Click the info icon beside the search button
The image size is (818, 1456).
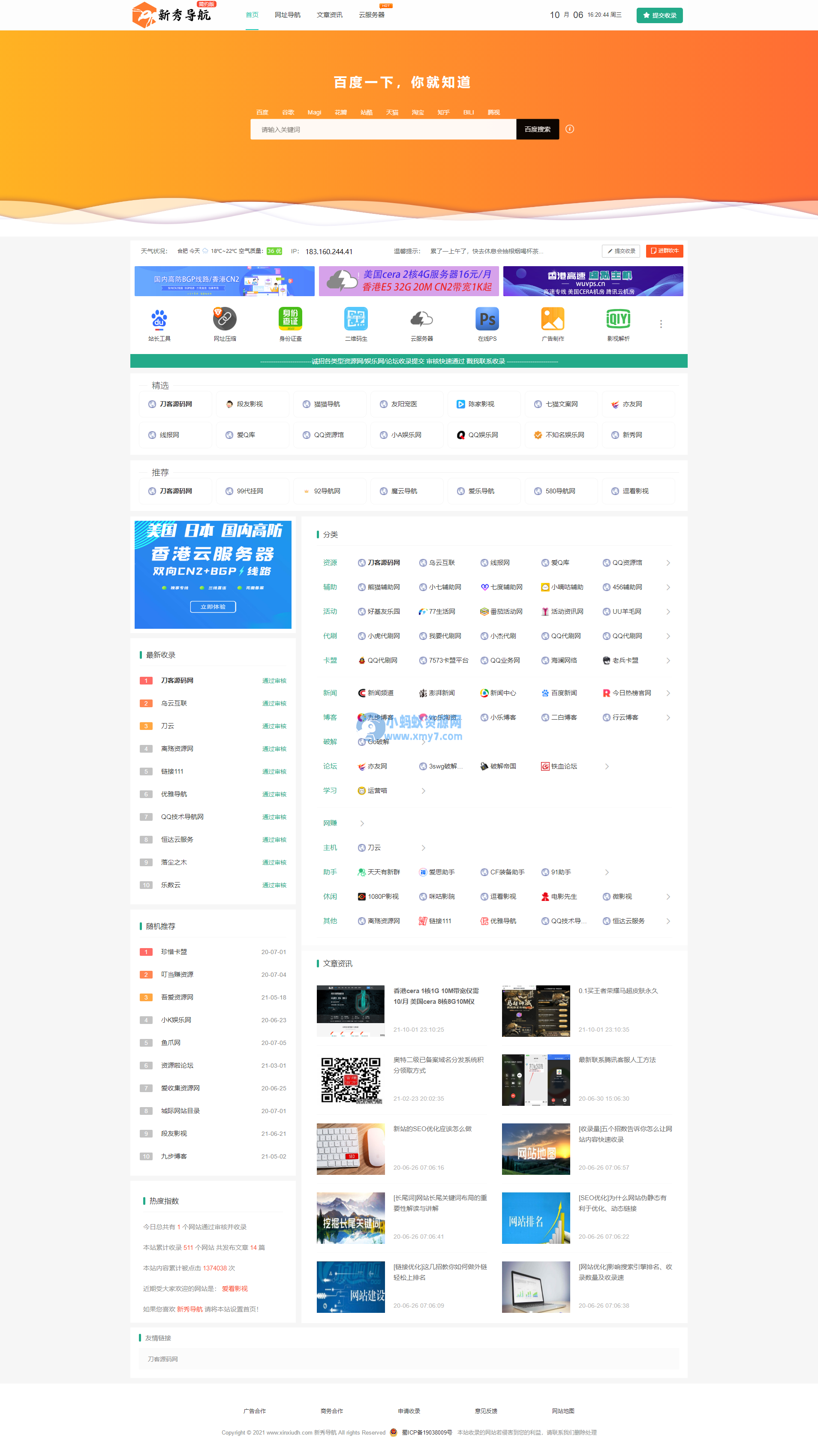pos(569,129)
